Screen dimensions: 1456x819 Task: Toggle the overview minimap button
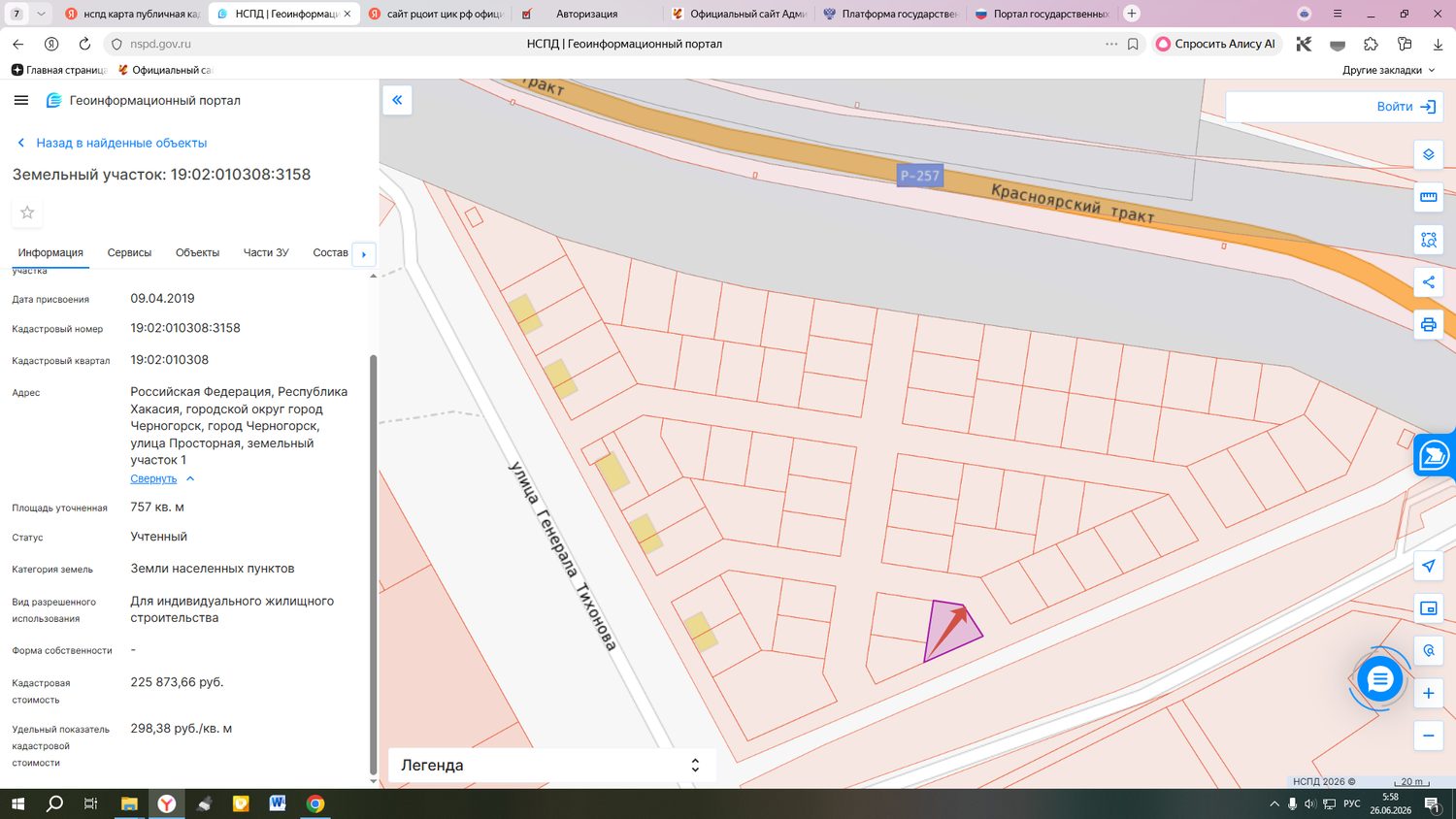point(1428,608)
